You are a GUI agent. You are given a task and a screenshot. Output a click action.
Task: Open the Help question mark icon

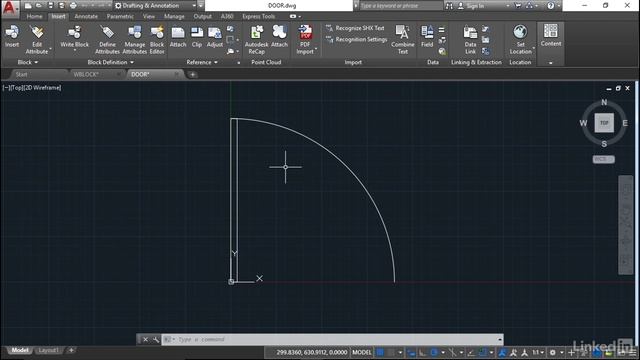(551, 6)
